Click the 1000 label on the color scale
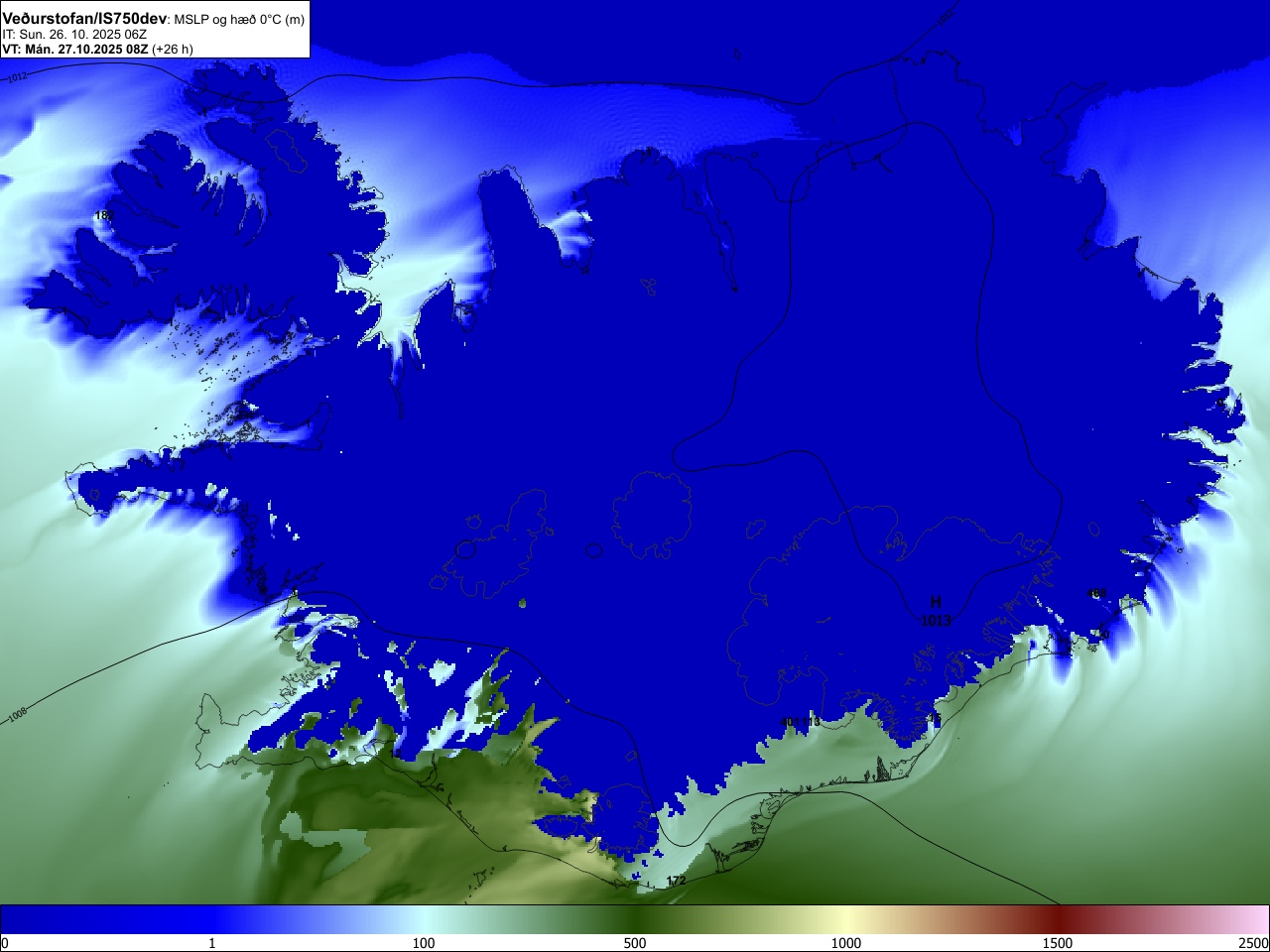Screen dimensions: 1270x952 pyautogui.click(x=846, y=943)
